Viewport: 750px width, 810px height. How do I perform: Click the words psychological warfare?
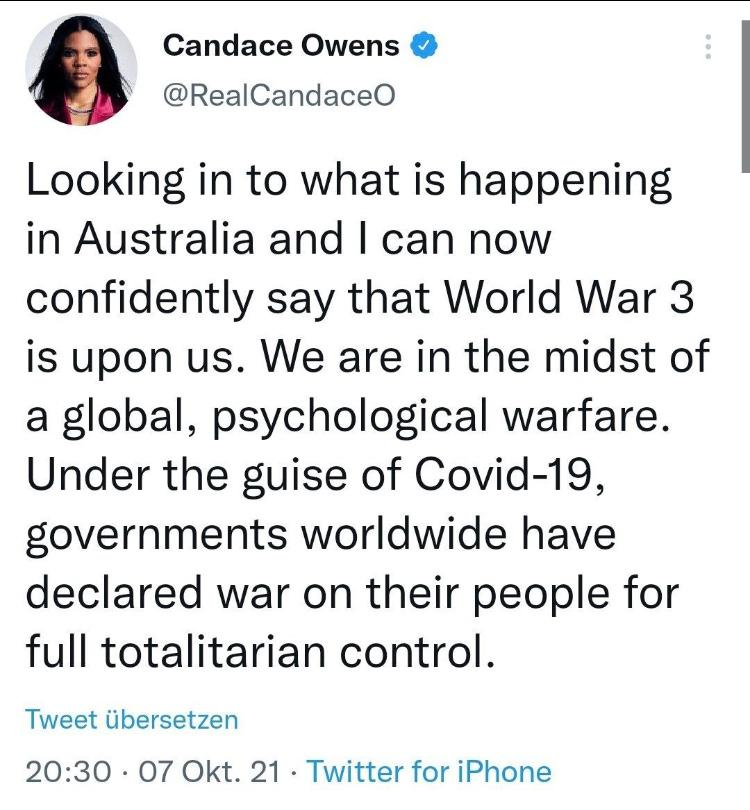click(442, 417)
